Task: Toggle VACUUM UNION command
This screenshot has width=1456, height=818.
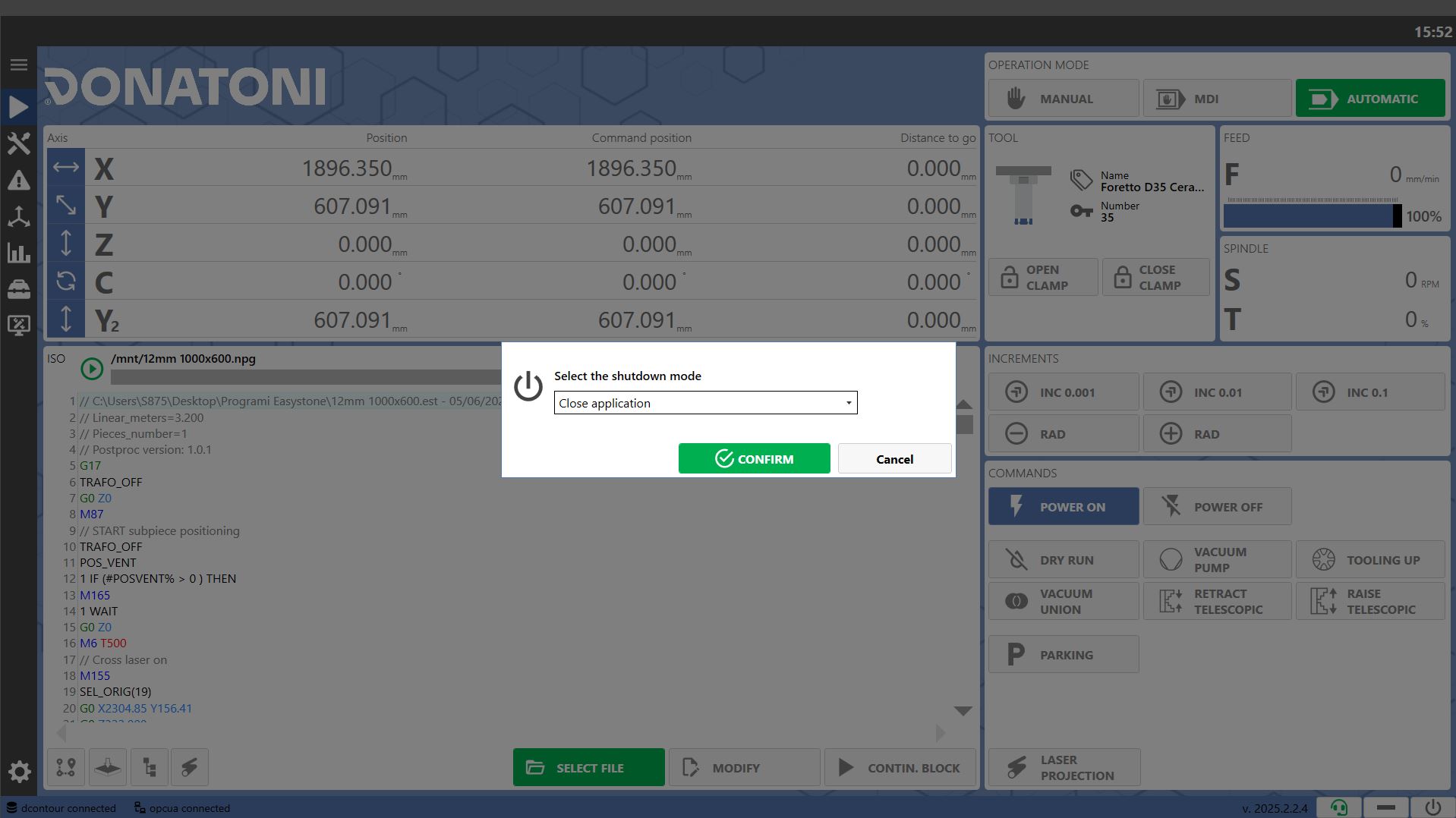Action: click(x=1064, y=602)
